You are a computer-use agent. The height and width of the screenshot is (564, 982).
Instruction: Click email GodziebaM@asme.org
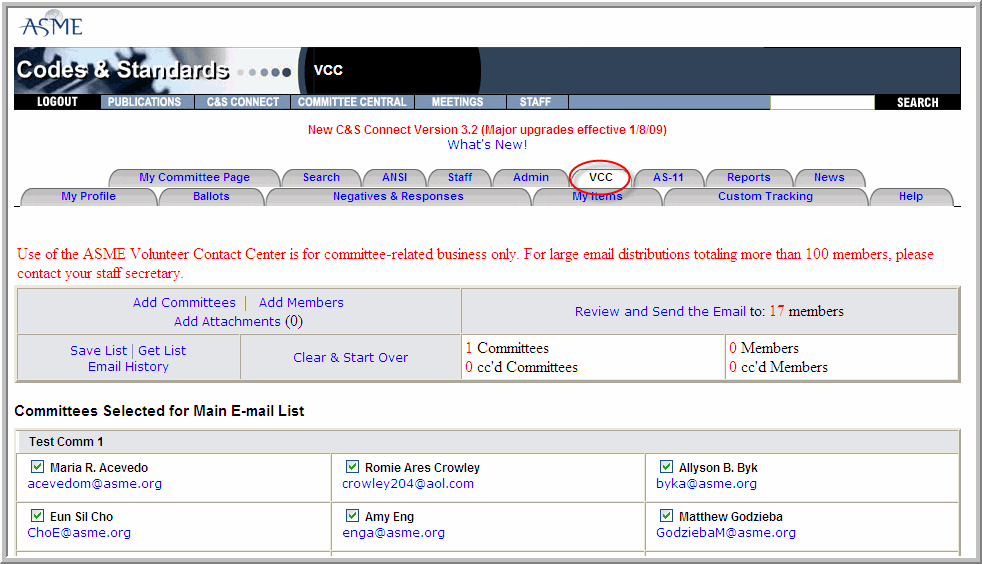(x=726, y=533)
